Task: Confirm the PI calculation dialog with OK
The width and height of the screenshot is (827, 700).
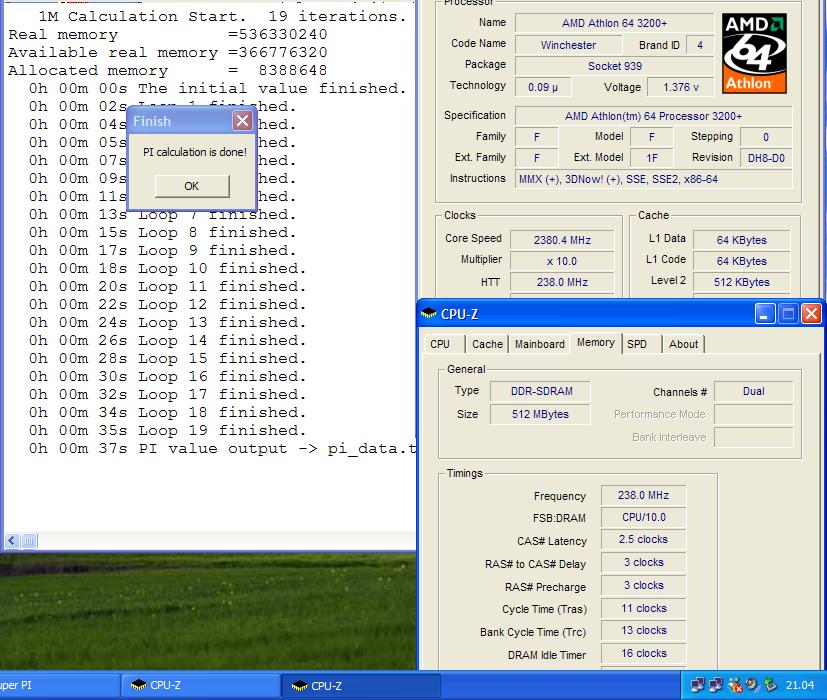Action: click(x=192, y=186)
